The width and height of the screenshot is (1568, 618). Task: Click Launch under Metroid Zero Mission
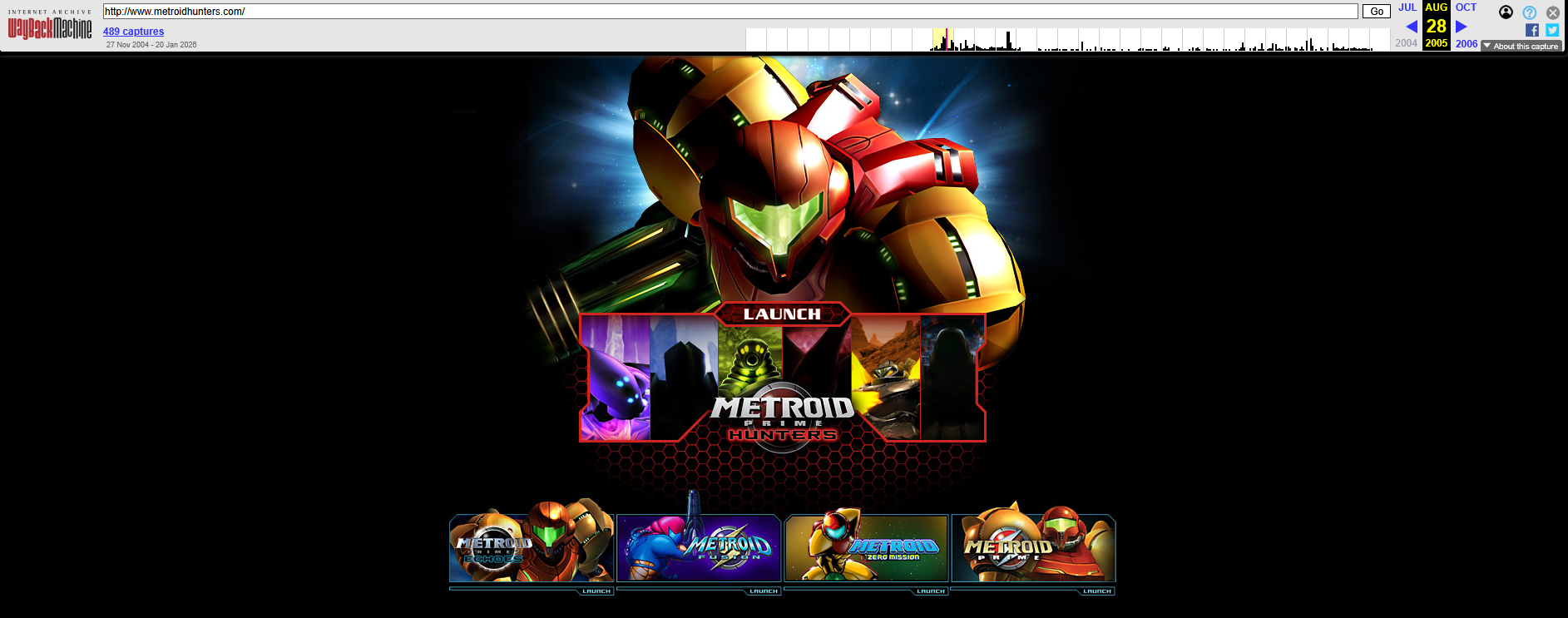tap(931, 591)
